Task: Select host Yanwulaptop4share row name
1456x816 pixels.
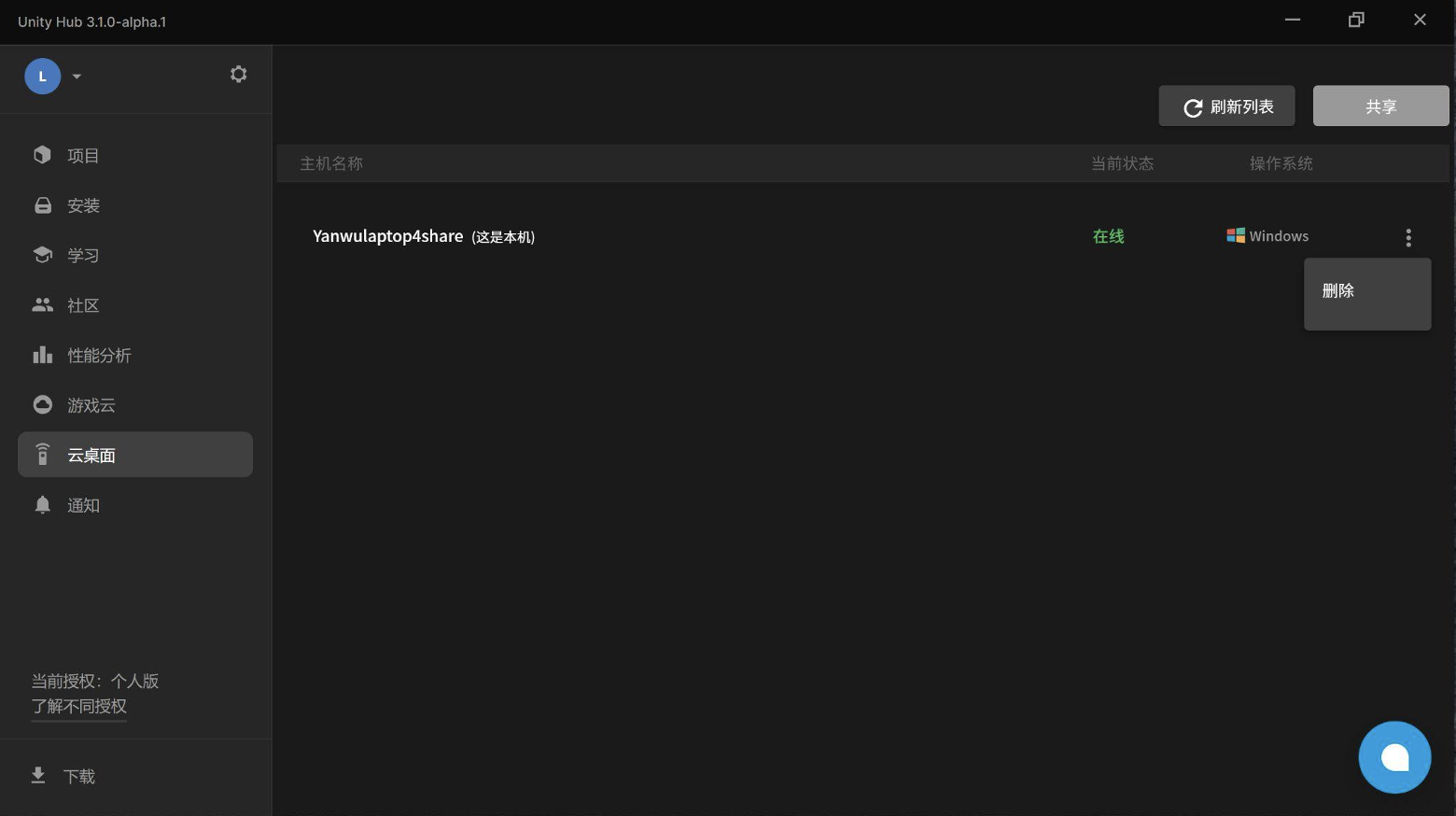Action: pyautogui.click(x=387, y=236)
